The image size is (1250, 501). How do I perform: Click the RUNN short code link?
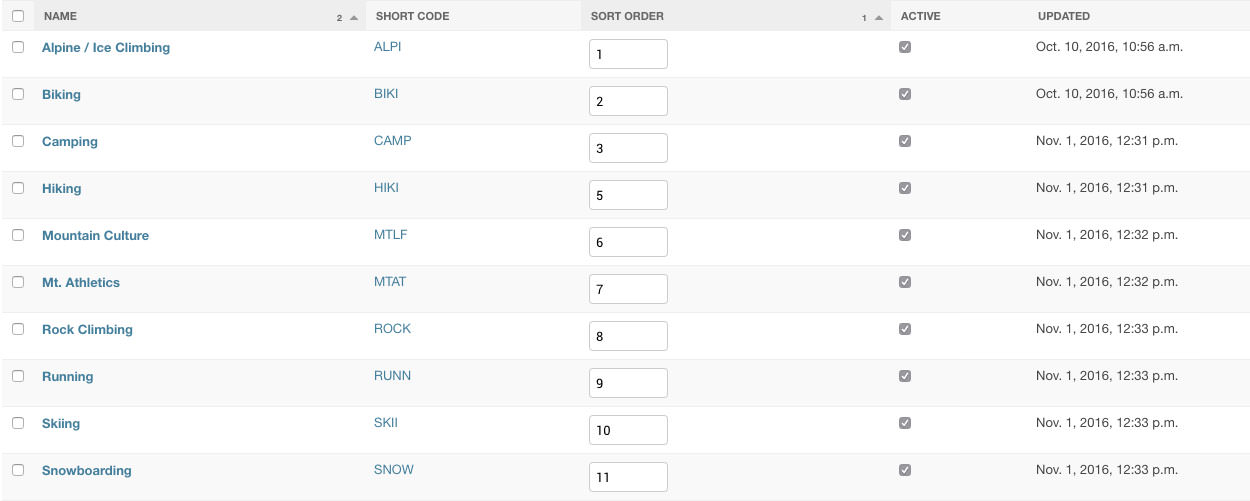[392, 376]
